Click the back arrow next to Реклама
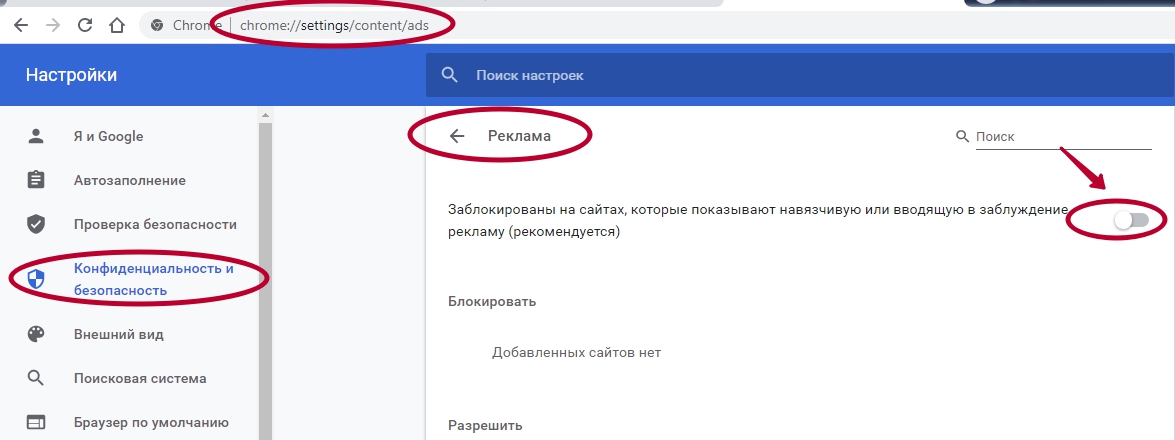Image resolution: width=1175 pixels, height=440 pixels. [457, 137]
